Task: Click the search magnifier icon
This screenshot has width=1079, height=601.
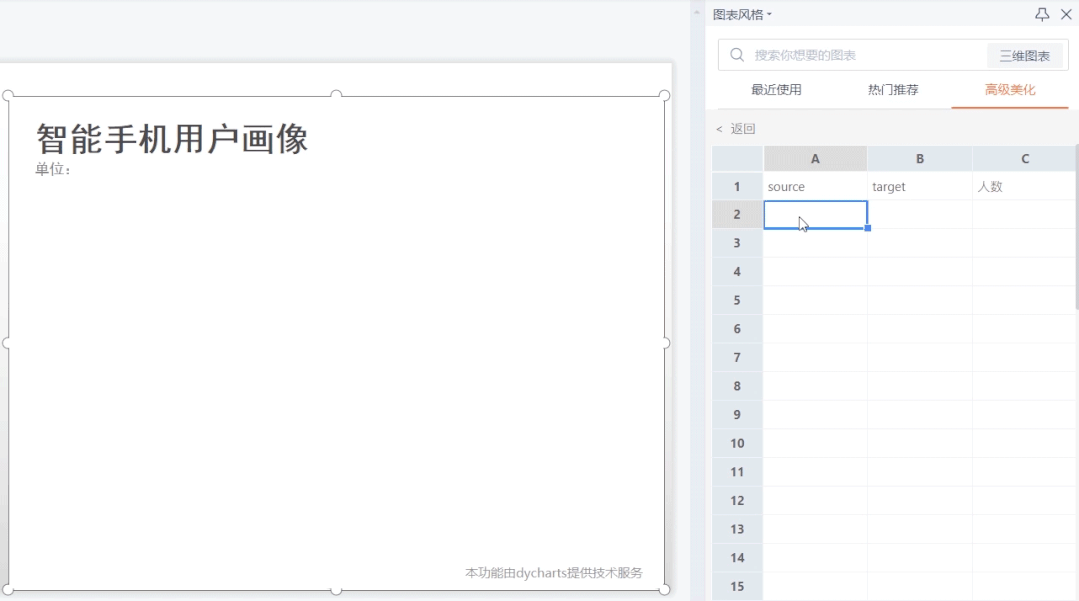Action: click(737, 55)
